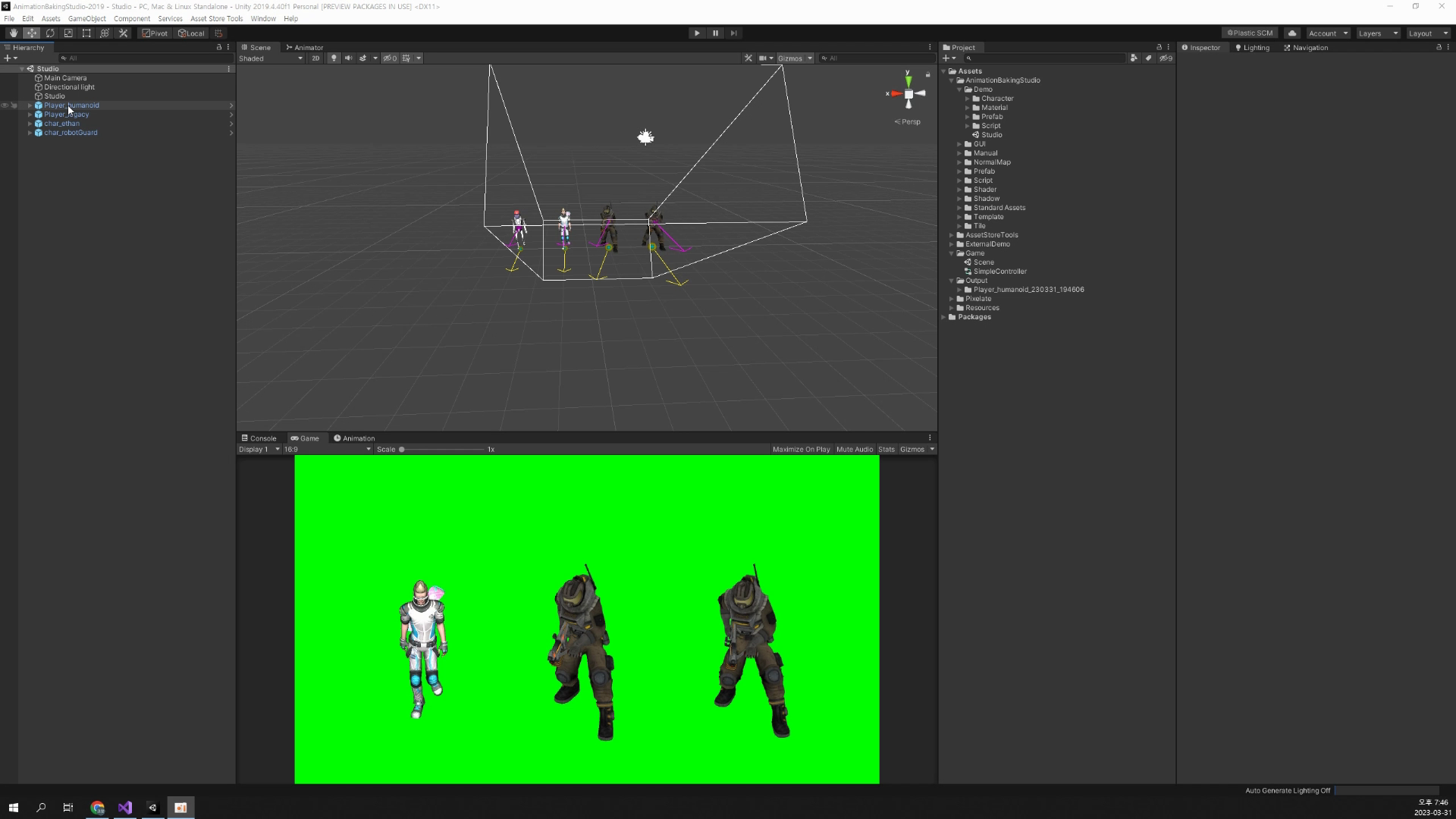Image resolution: width=1456 pixels, height=819 pixels.
Task: Toggle Stats in Game view
Action: pos(886,450)
